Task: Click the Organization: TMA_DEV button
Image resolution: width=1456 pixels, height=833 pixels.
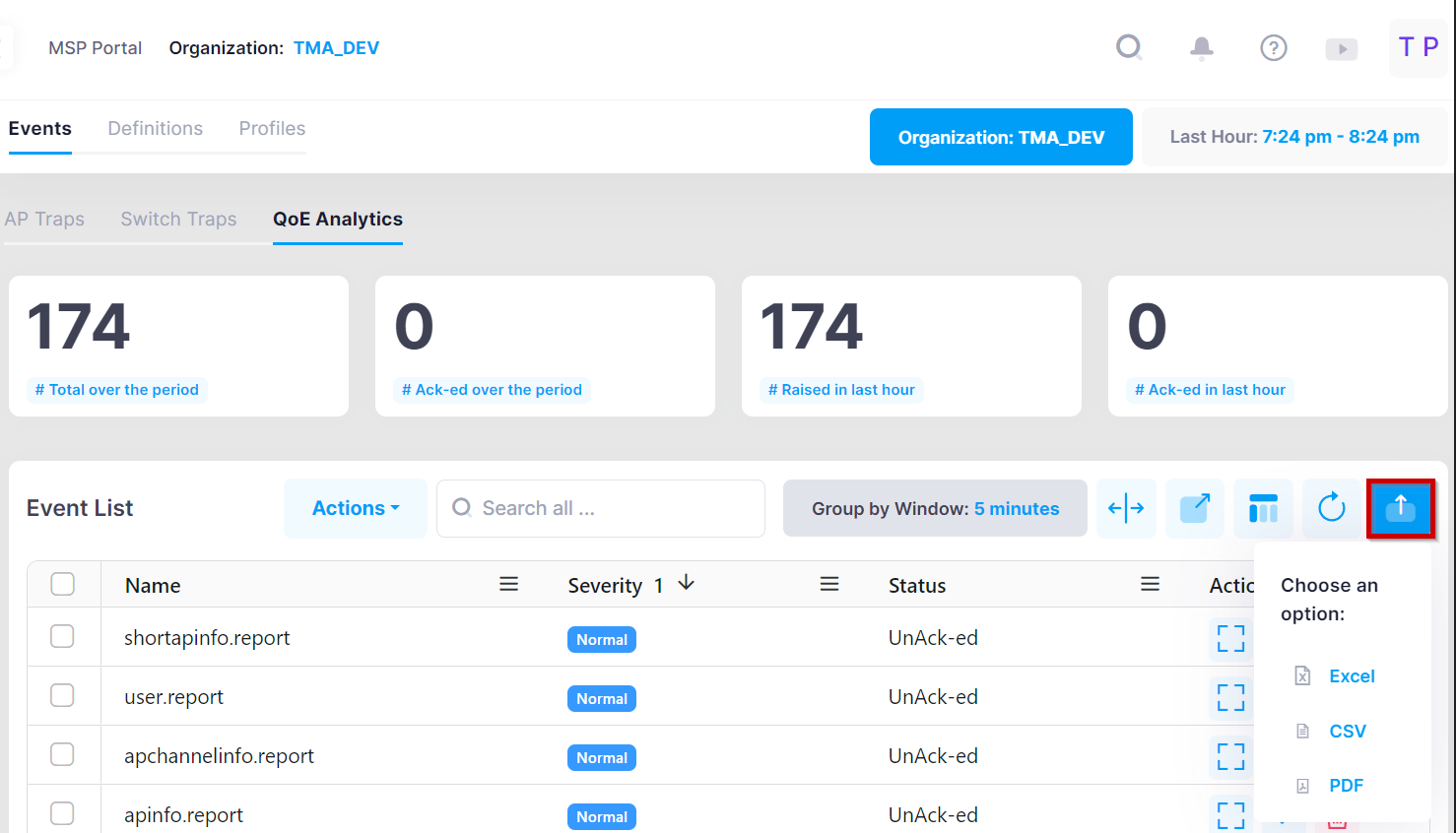Action: (x=1001, y=137)
